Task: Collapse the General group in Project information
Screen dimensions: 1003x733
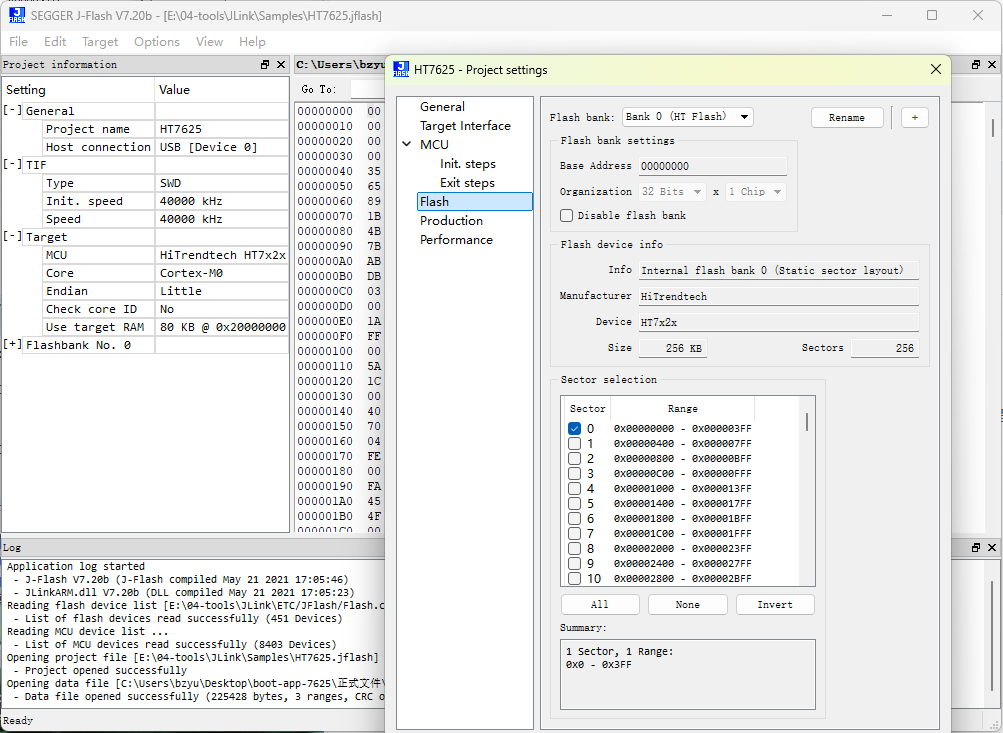Action: pos(12,110)
